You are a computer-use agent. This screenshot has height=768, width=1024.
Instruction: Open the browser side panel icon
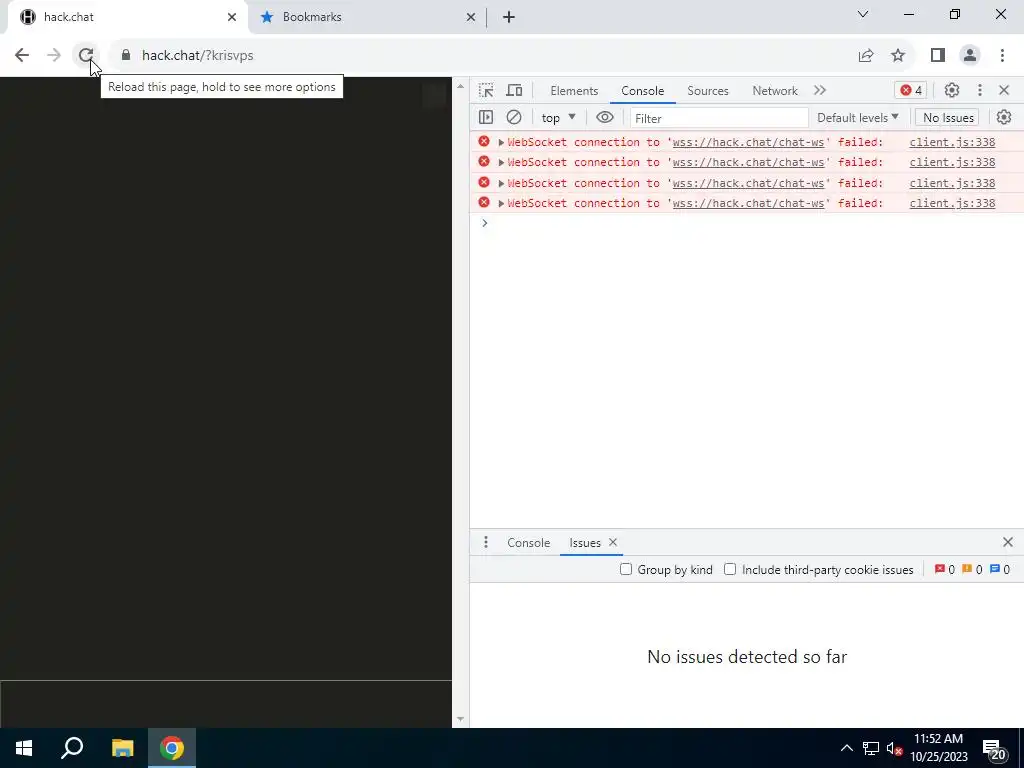click(938, 56)
